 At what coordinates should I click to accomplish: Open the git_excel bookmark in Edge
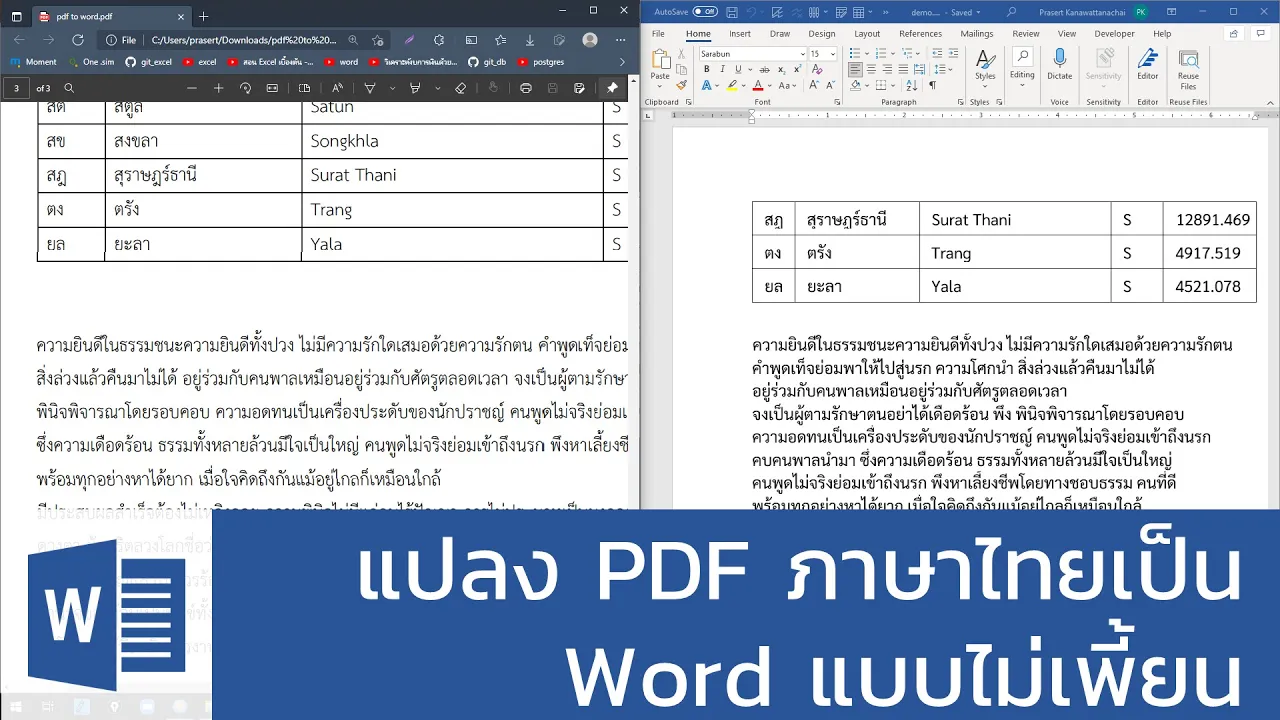148,62
